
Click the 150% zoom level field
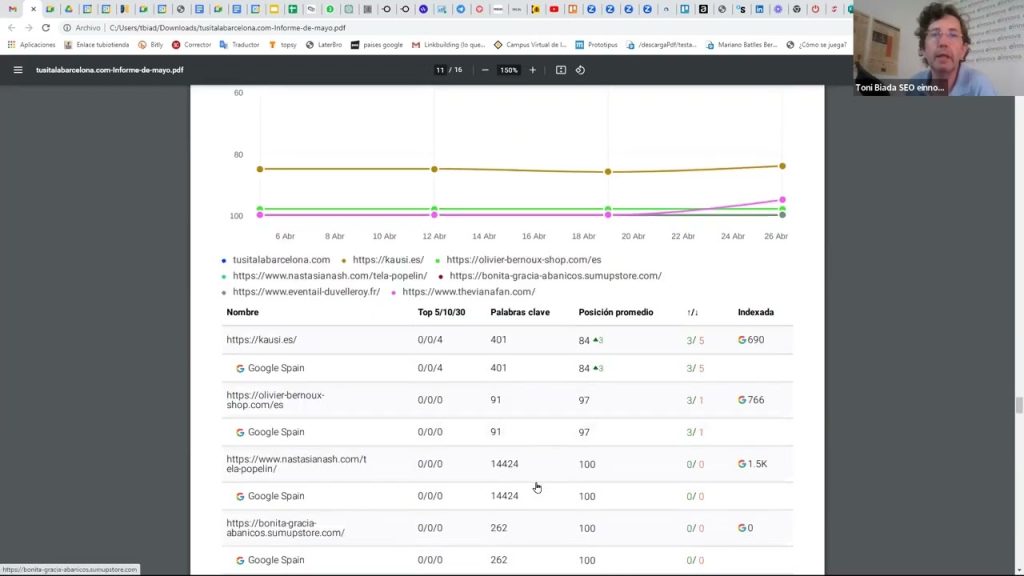tap(509, 70)
